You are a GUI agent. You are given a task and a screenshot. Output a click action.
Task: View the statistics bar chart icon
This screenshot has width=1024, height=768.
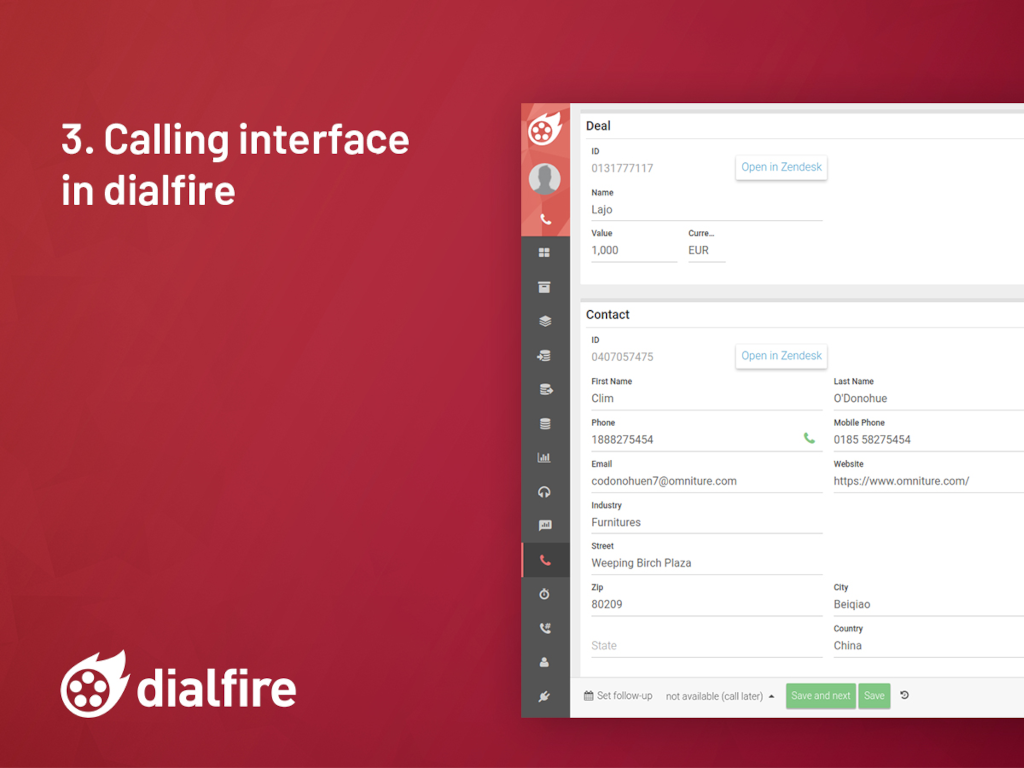[x=545, y=457]
